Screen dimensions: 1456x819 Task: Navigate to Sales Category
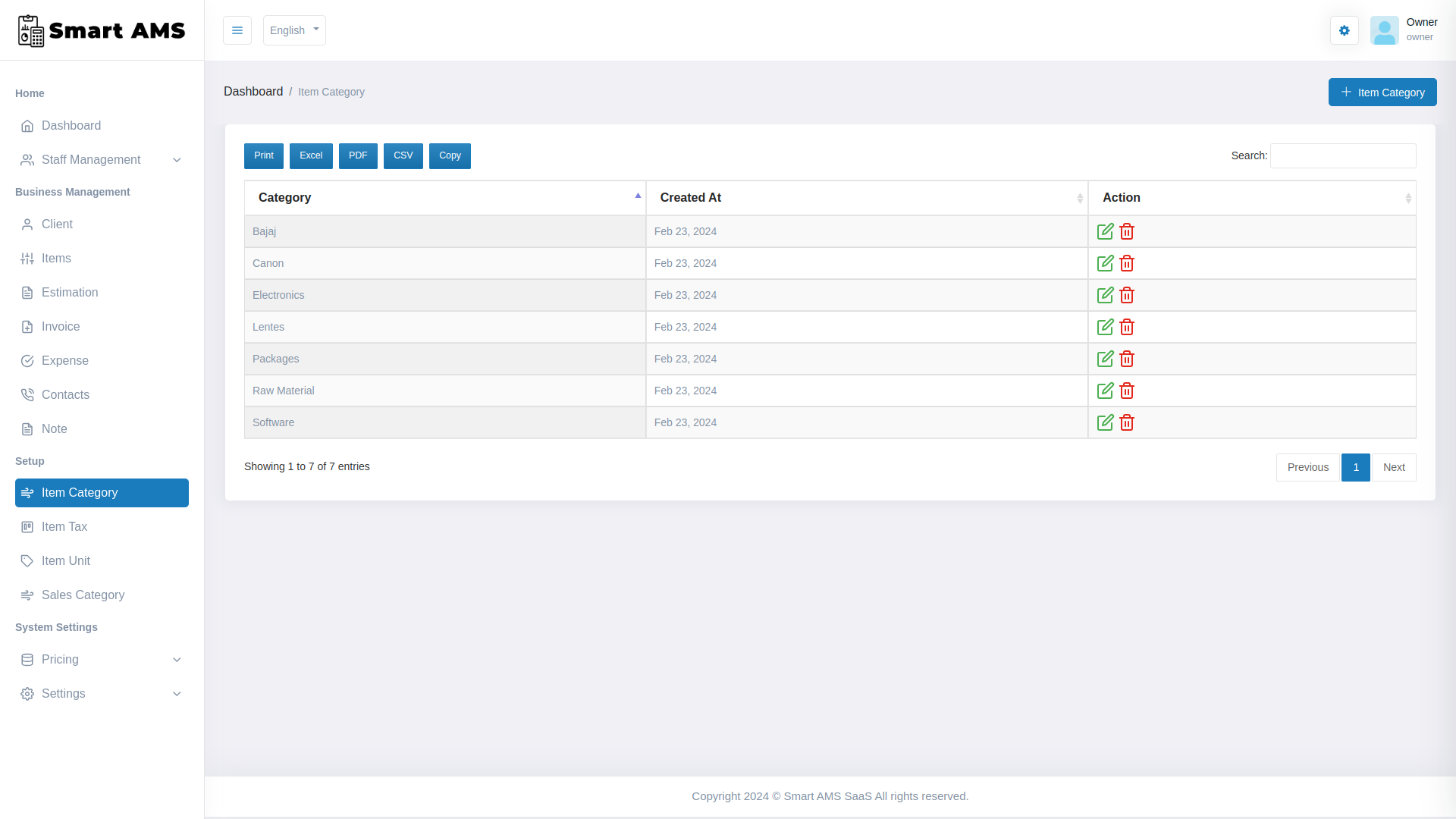[x=83, y=595]
